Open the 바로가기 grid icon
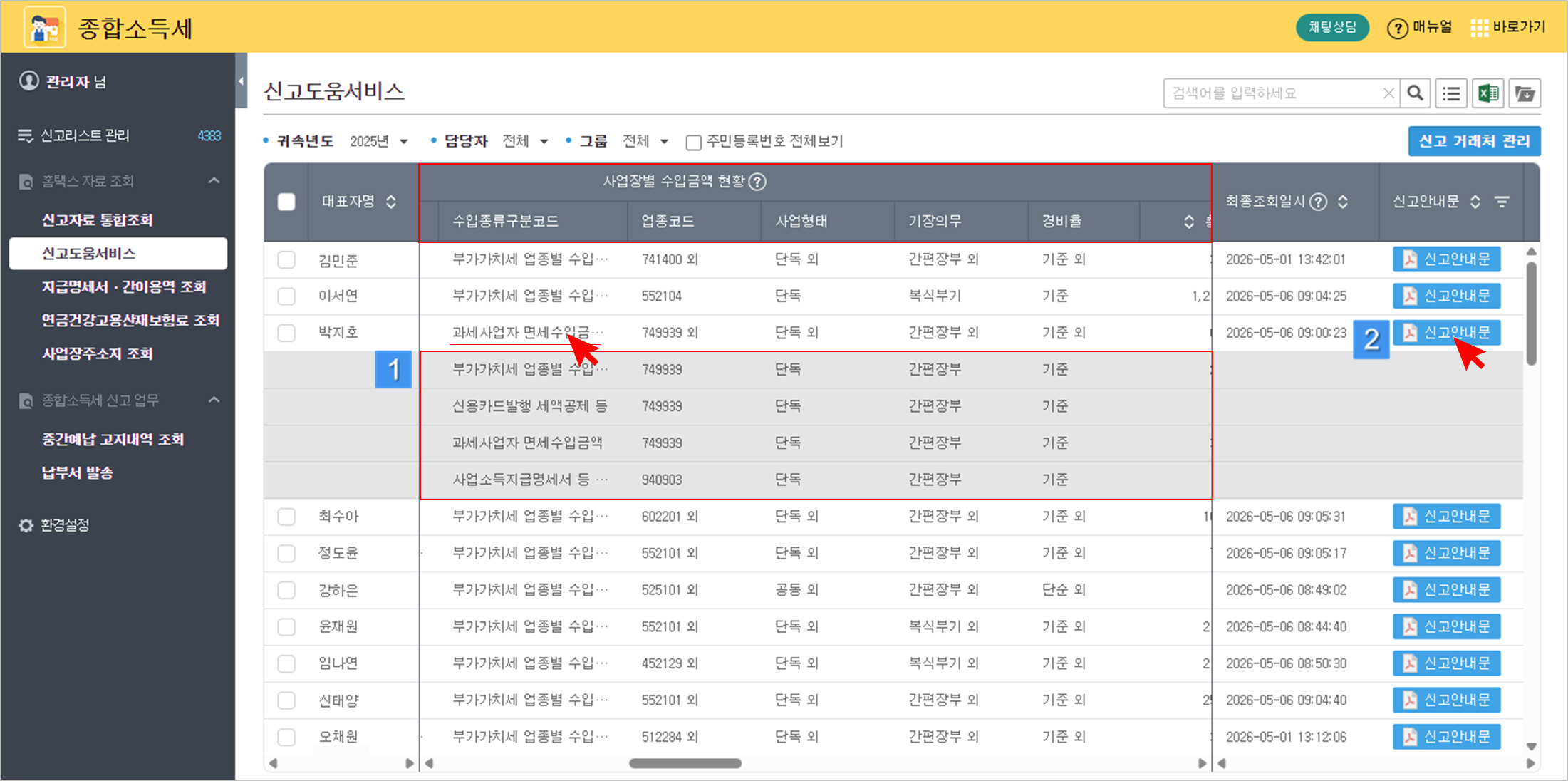 point(1479,28)
